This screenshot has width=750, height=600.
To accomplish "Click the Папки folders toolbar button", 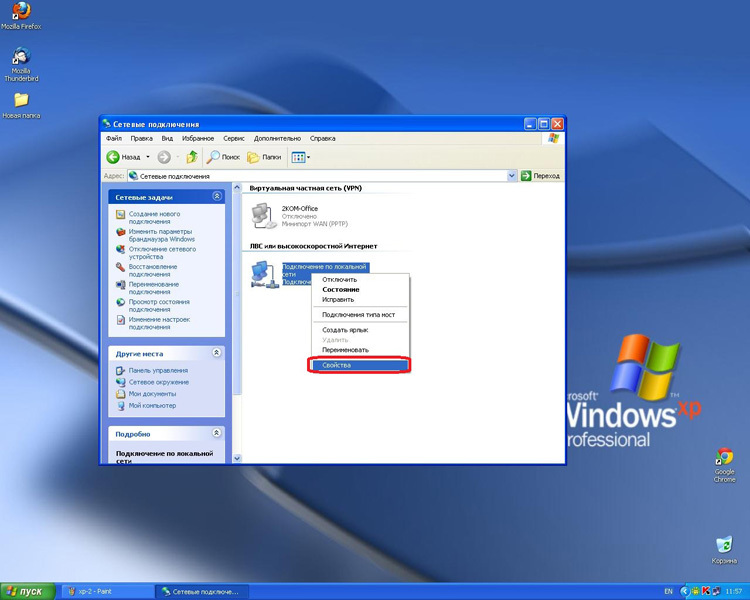I will (x=264, y=157).
